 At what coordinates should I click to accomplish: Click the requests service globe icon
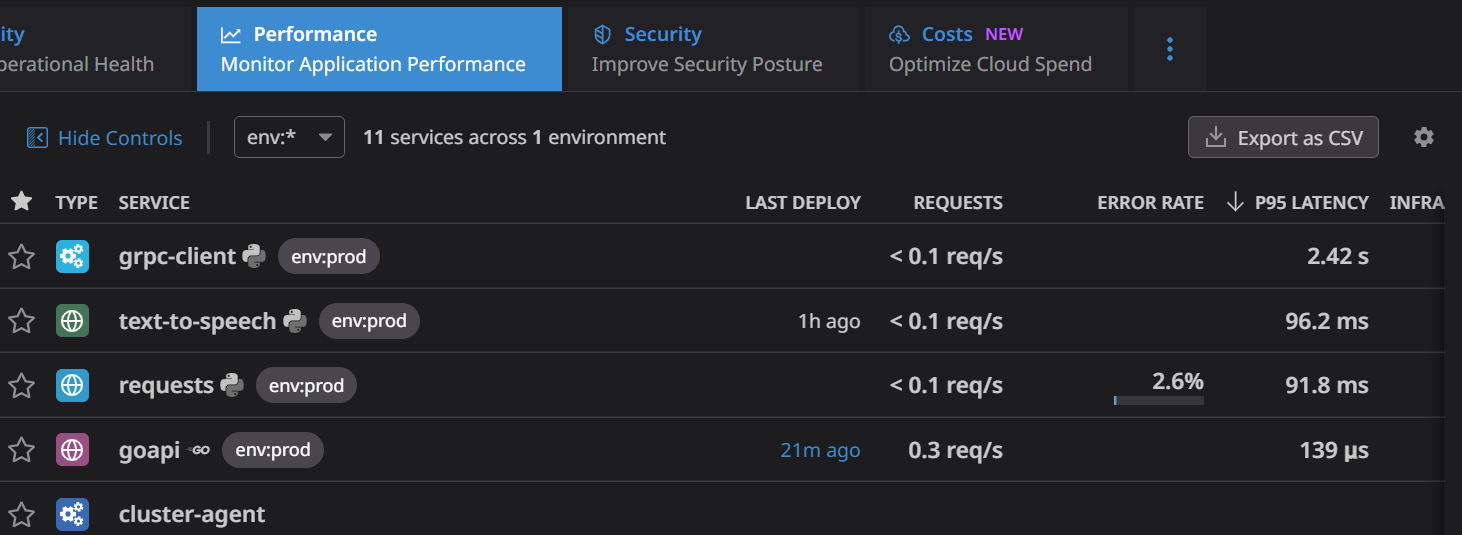(72, 385)
